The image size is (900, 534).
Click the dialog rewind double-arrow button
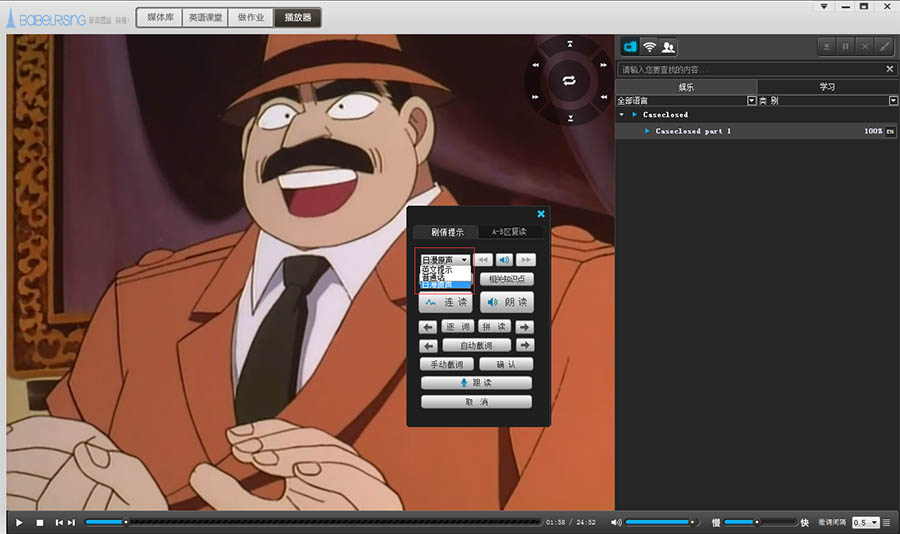483,260
